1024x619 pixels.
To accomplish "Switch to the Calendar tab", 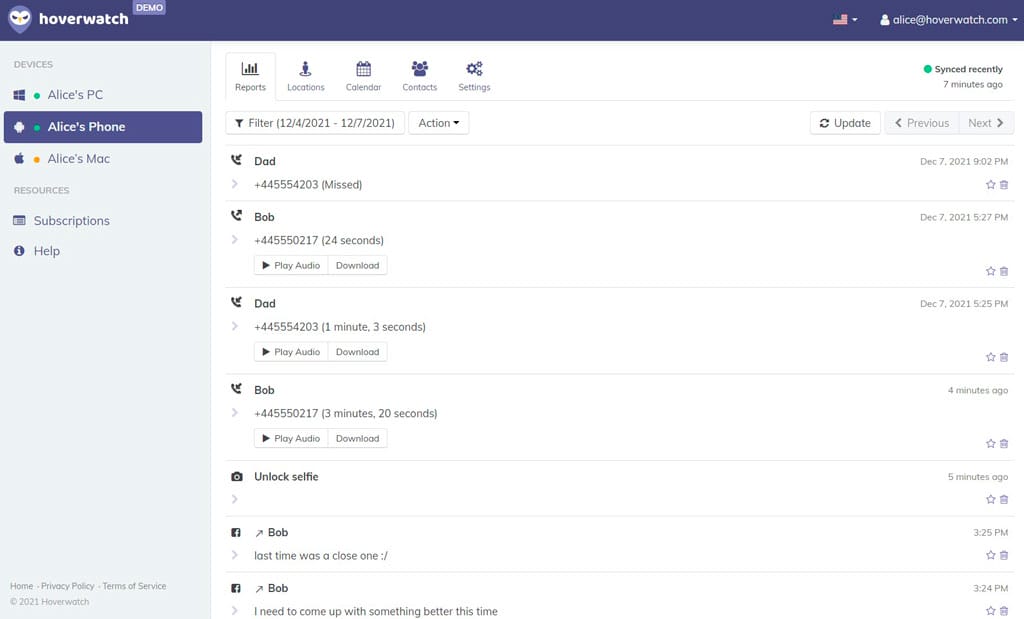I will coord(363,76).
